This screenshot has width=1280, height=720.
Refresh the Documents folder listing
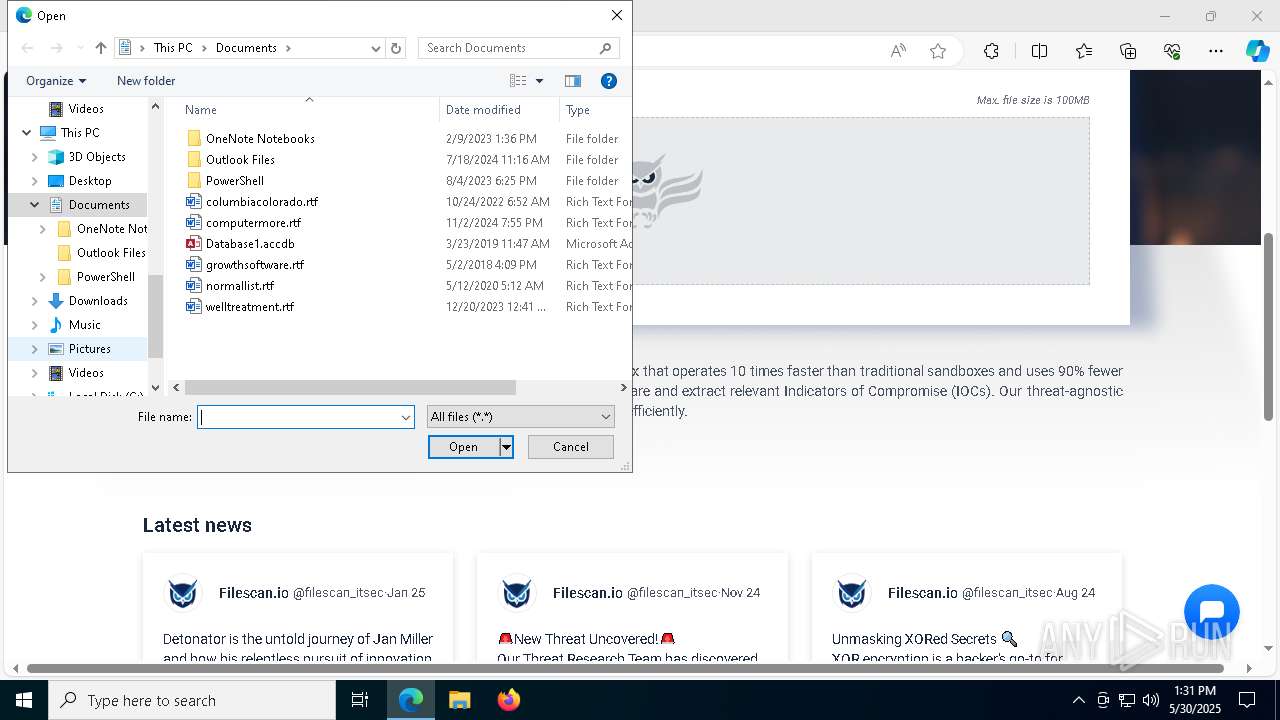(396, 48)
